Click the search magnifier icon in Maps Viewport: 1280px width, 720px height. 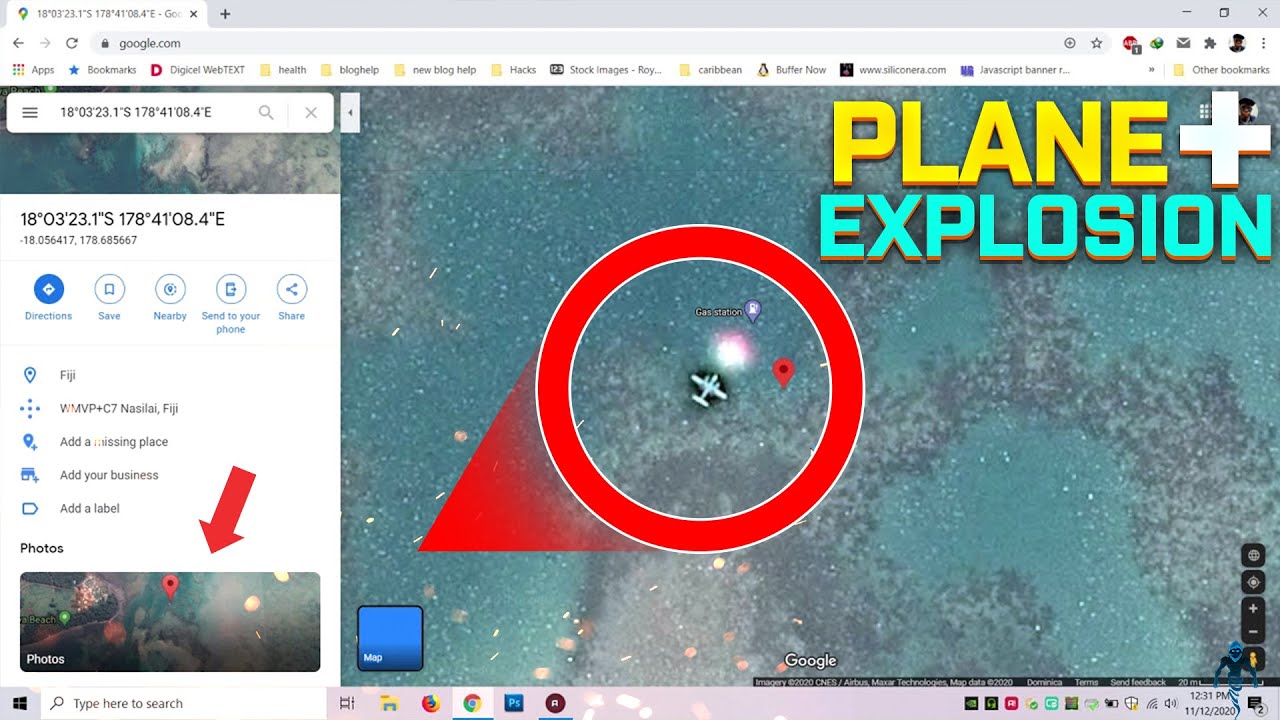click(266, 113)
